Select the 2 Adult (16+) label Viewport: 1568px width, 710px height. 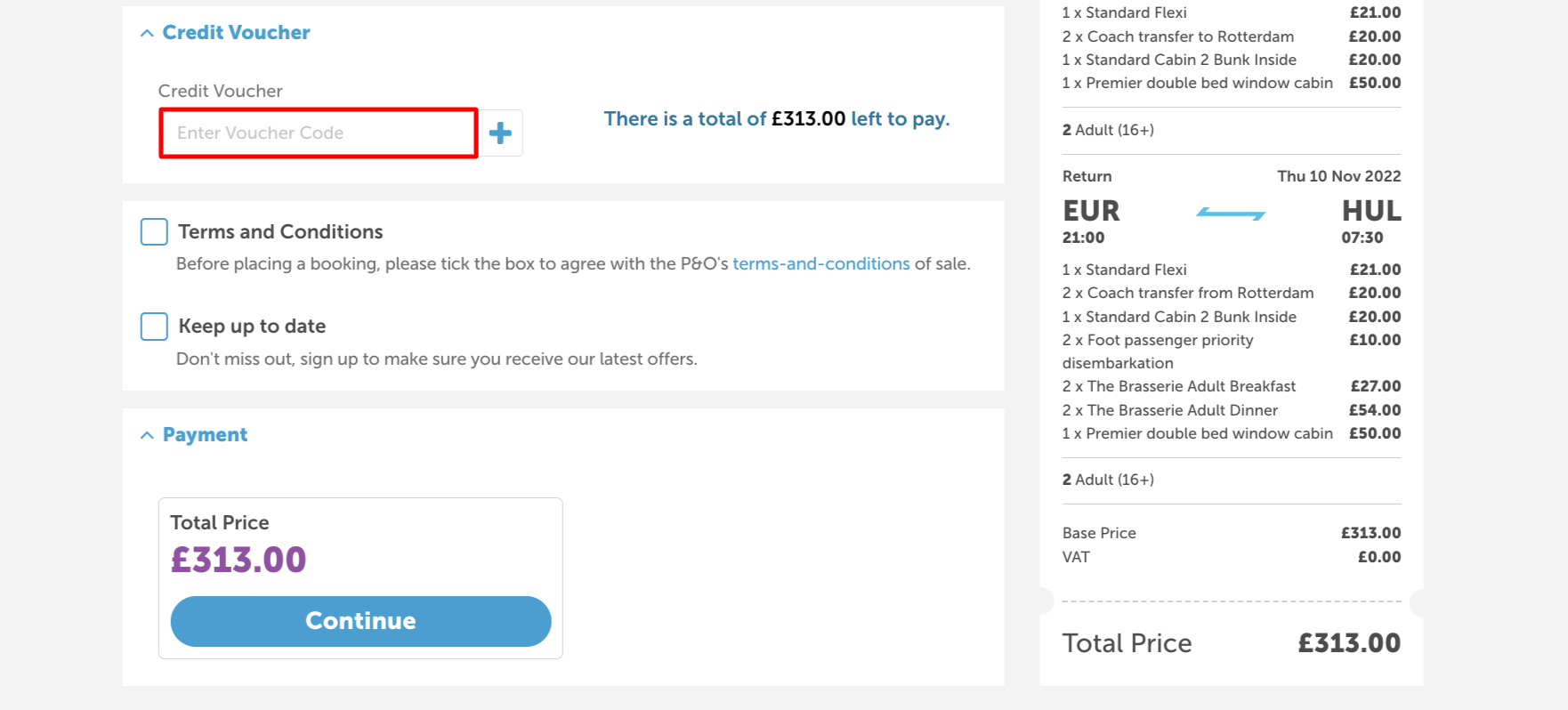(1108, 130)
